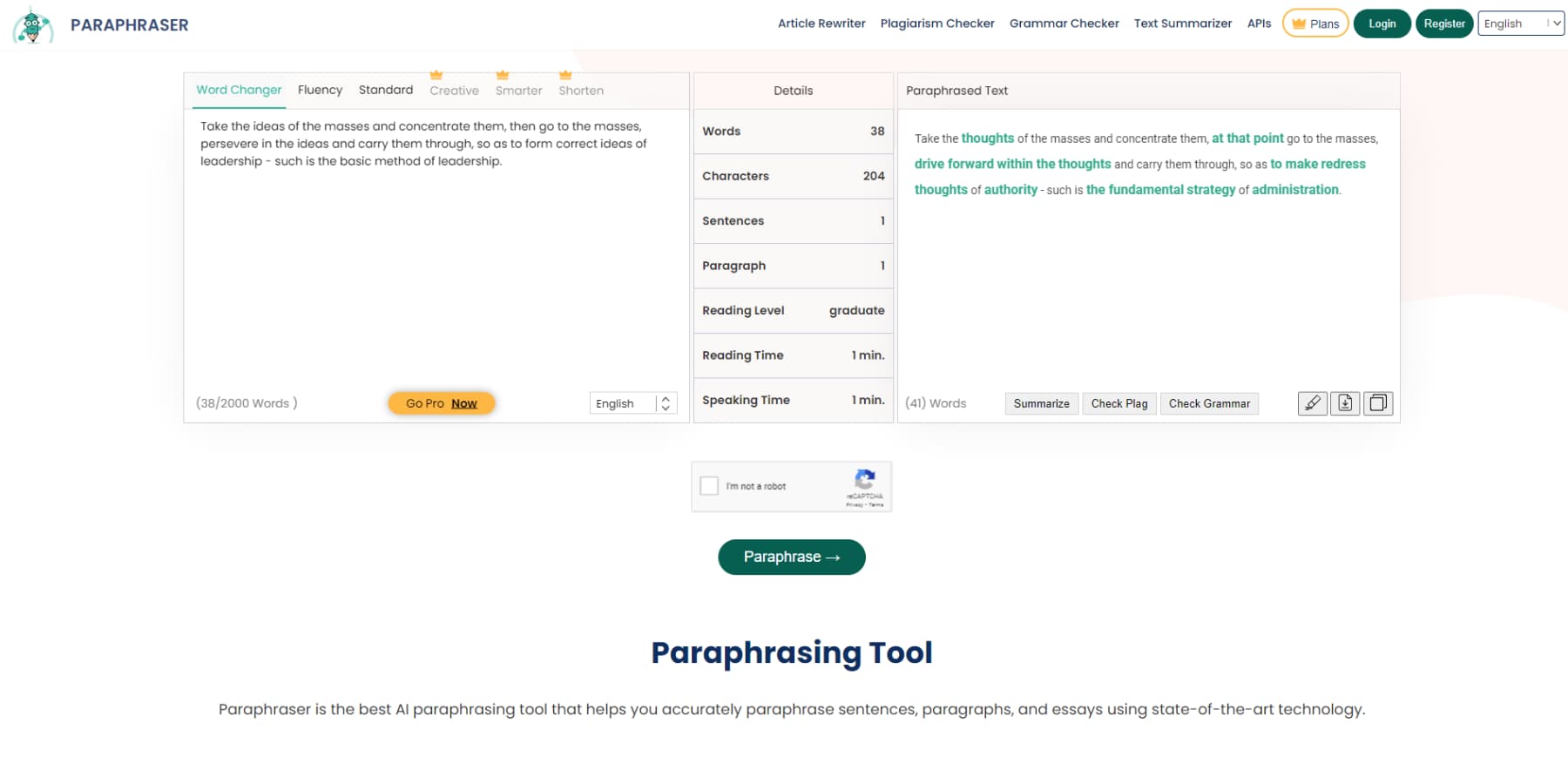Image resolution: width=1568 pixels, height=784 pixels.
Task: Open the Plagiarism Checker menu item
Action: tap(937, 24)
